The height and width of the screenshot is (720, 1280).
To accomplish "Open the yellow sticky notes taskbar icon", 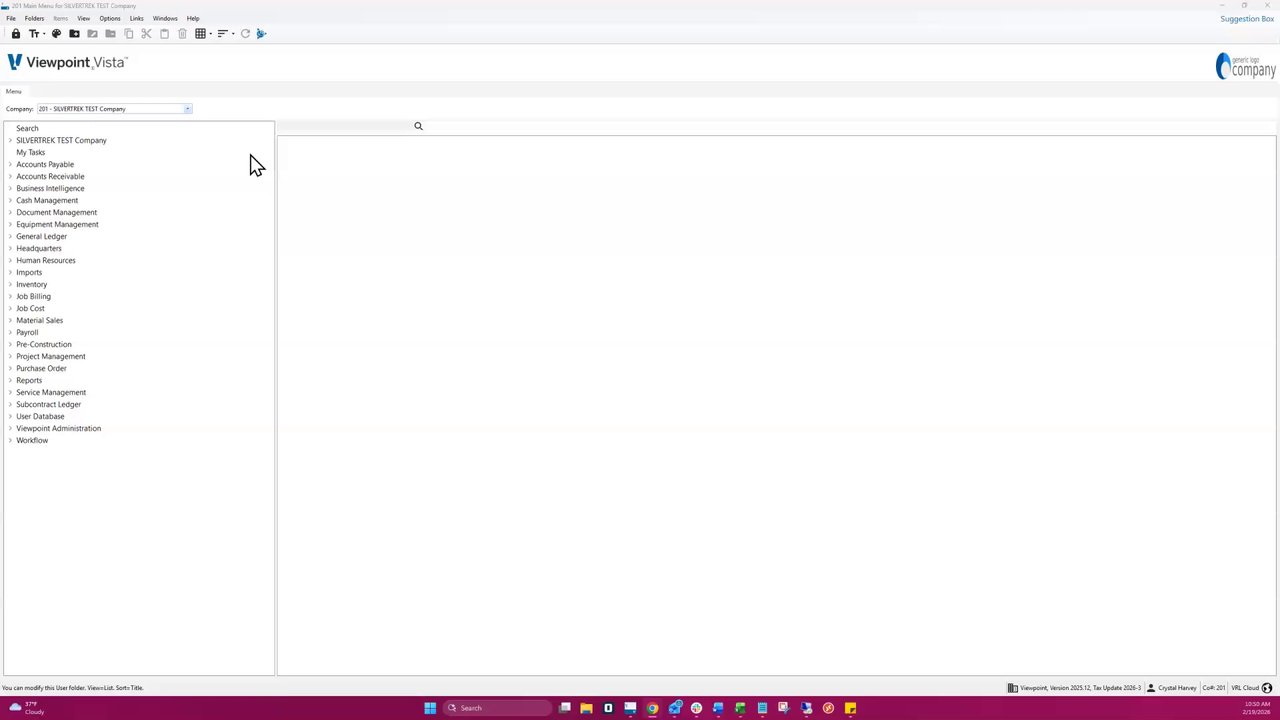I will pos(850,708).
